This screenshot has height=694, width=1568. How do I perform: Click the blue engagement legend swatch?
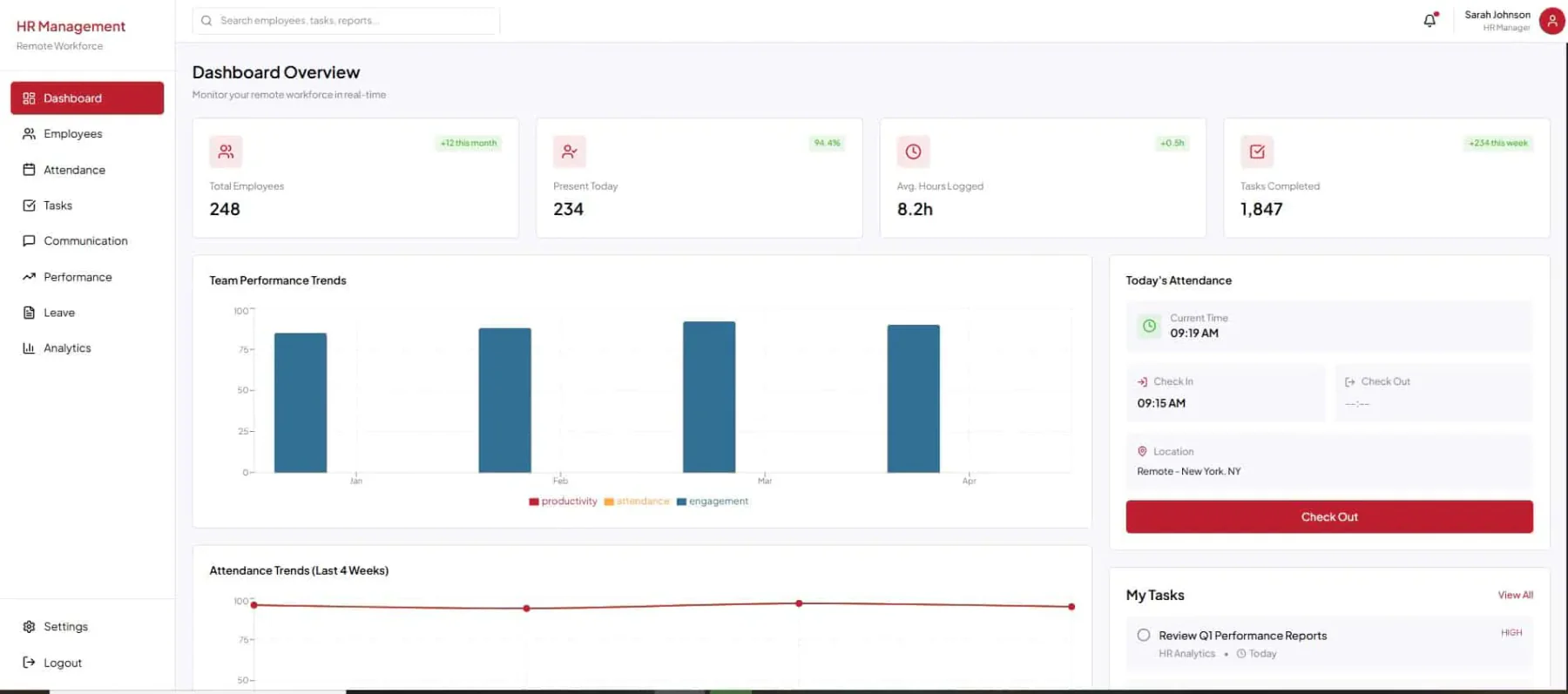[x=682, y=502]
